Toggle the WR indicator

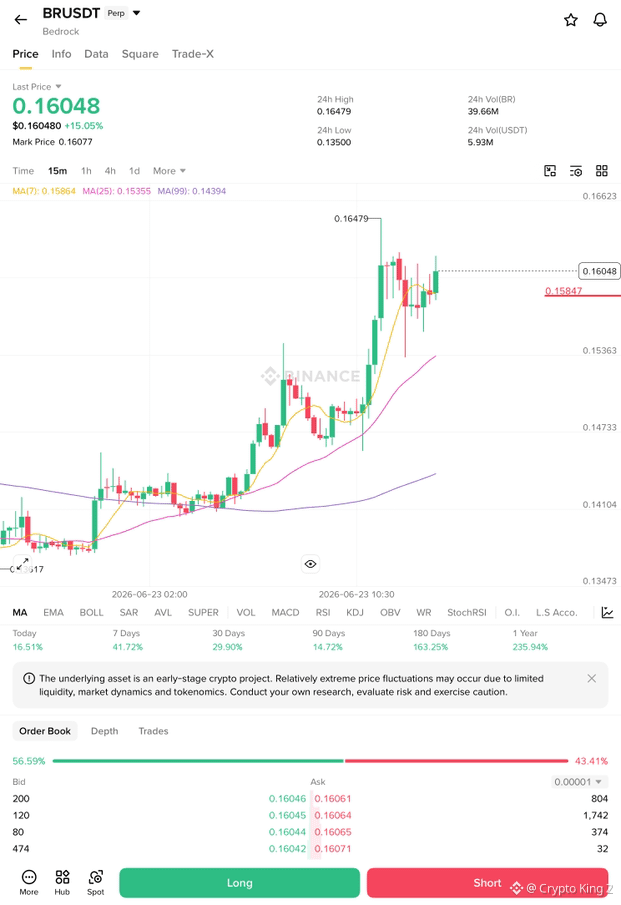[x=424, y=612]
